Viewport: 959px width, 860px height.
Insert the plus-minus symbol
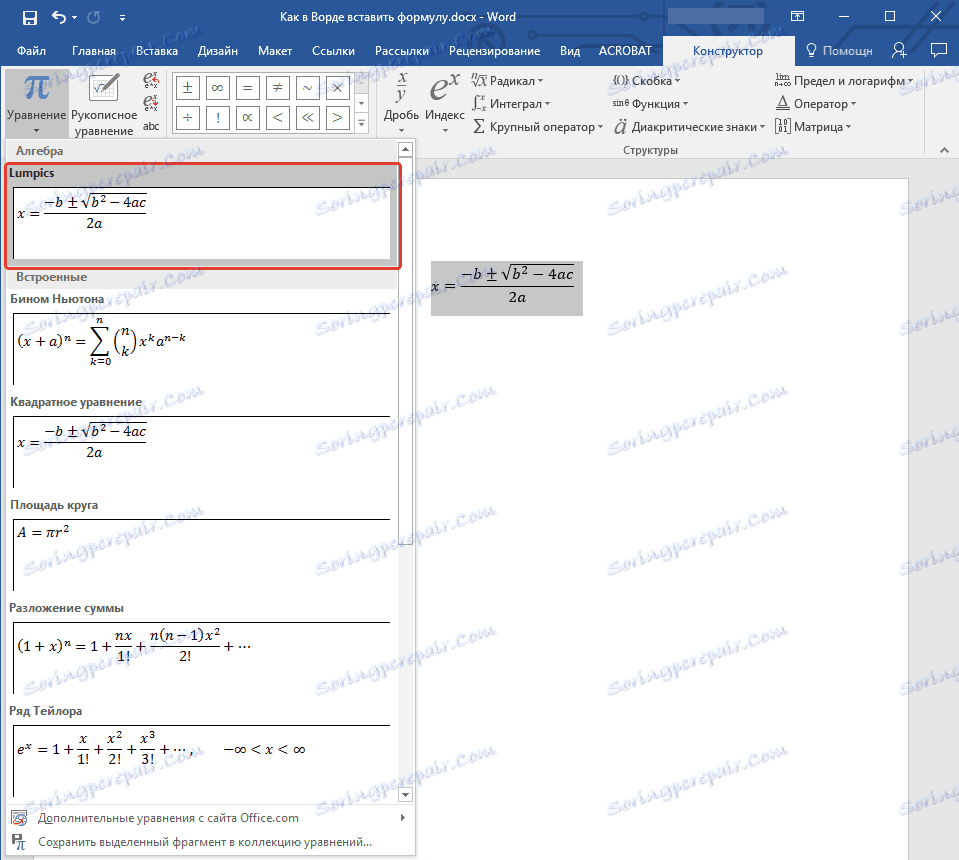pos(188,88)
